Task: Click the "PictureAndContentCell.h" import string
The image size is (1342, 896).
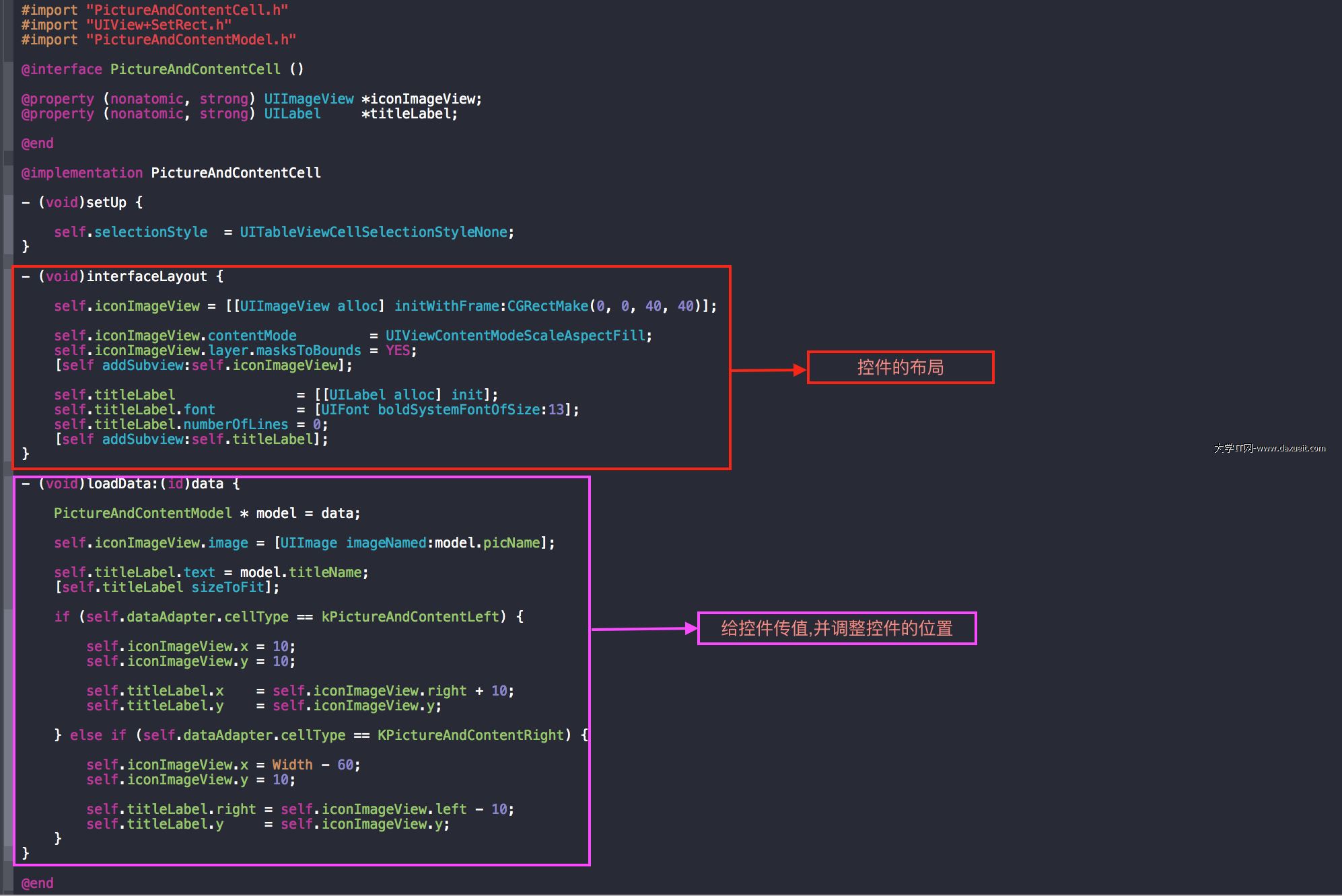Action: click(187, 10)
